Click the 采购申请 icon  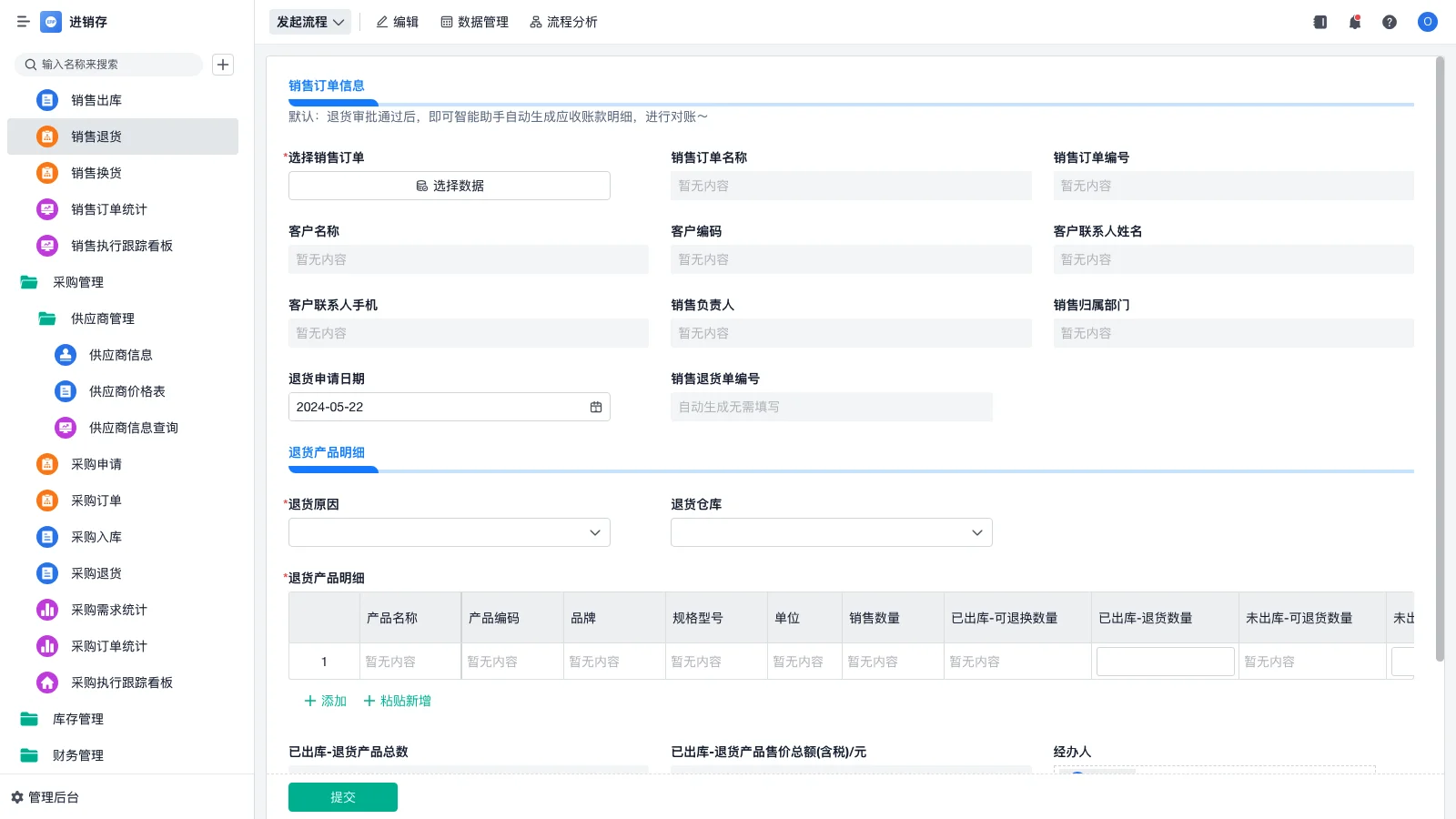tap(47, 464)
